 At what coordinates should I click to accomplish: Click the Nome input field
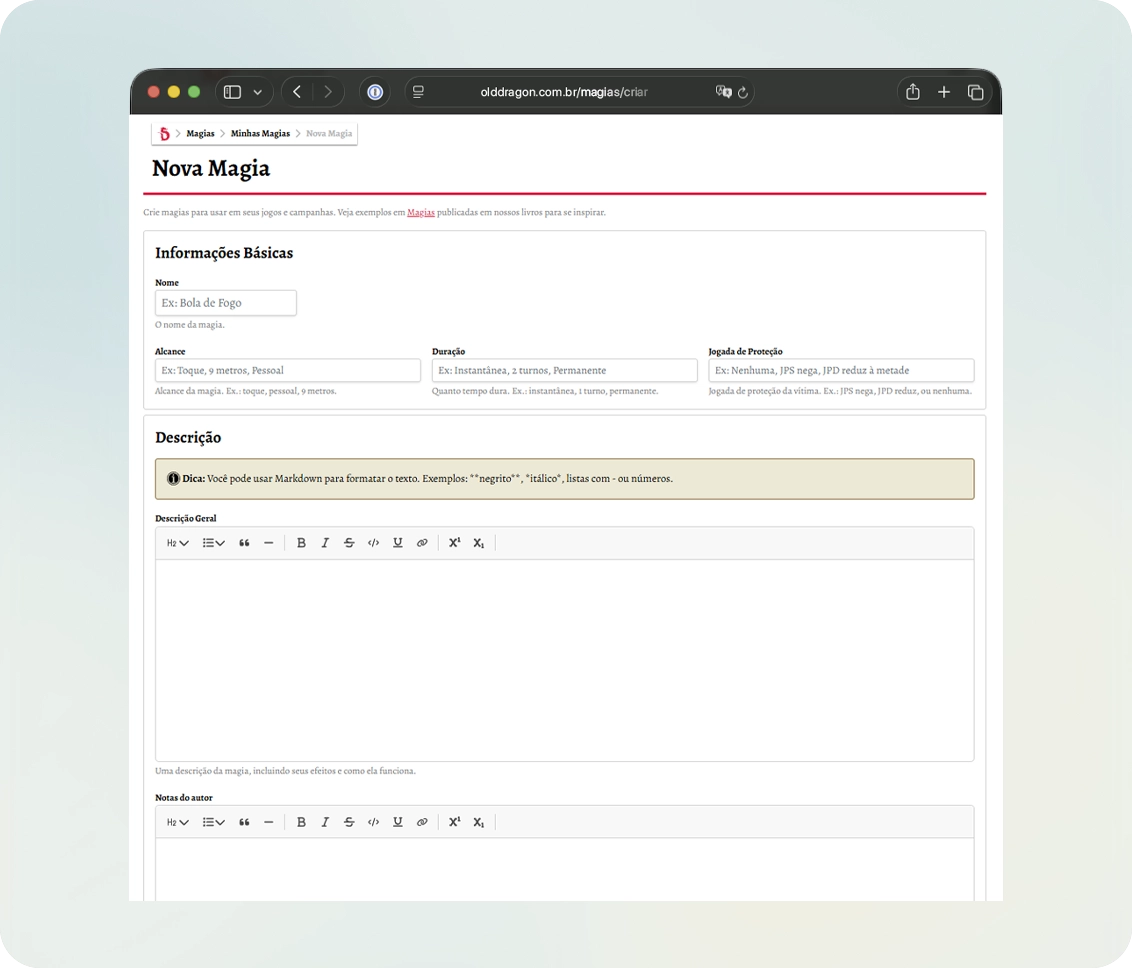pos(225,303)
